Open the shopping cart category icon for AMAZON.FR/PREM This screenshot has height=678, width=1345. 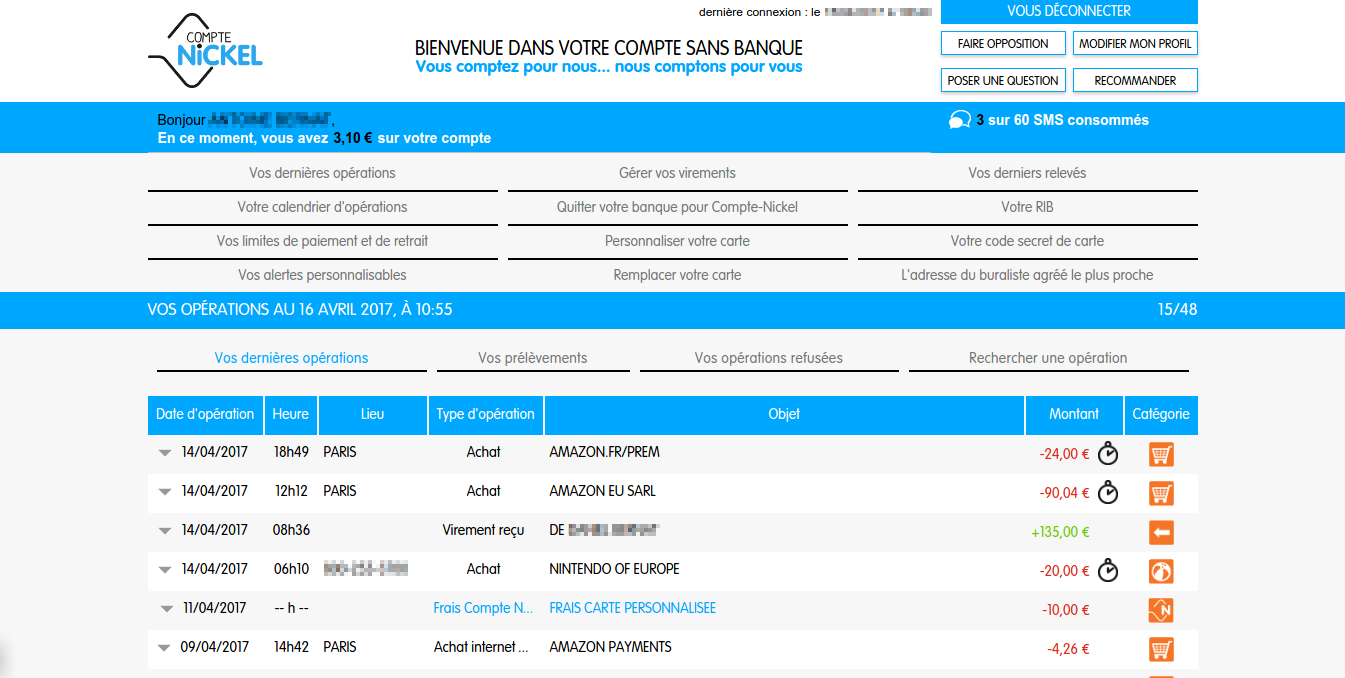tap(1161, 454)
